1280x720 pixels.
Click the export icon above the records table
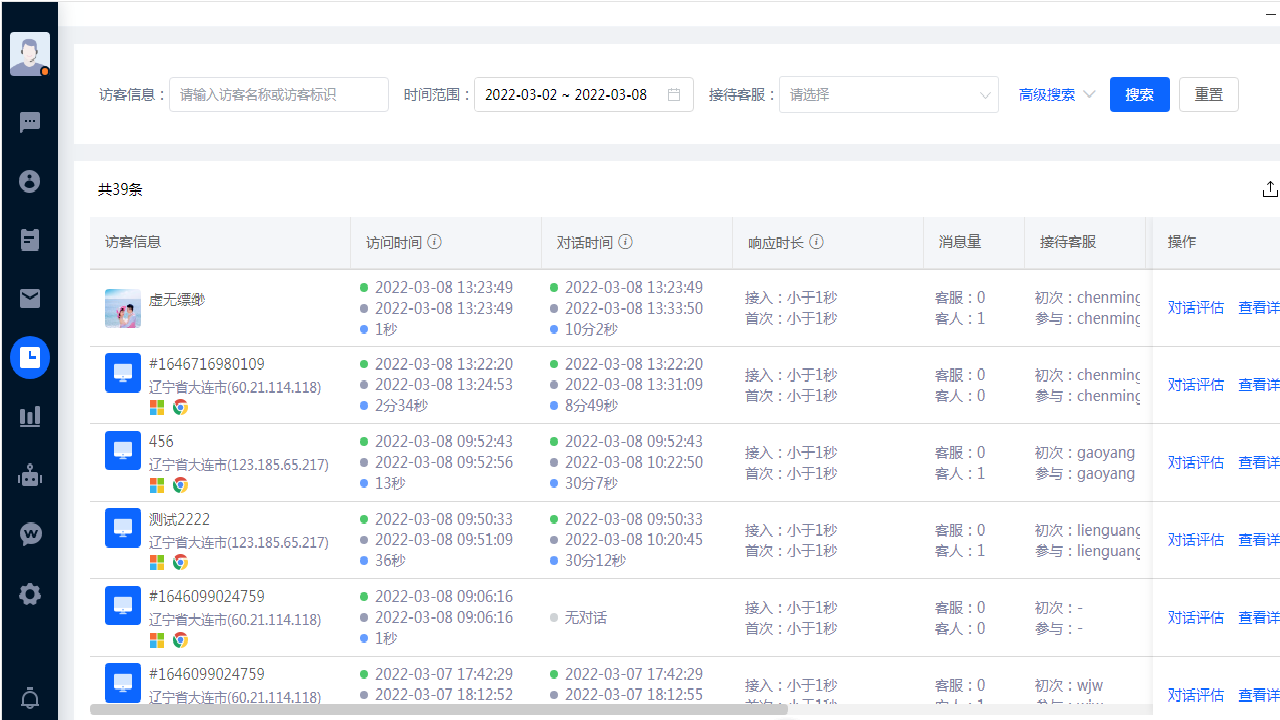pos(1270,189)
